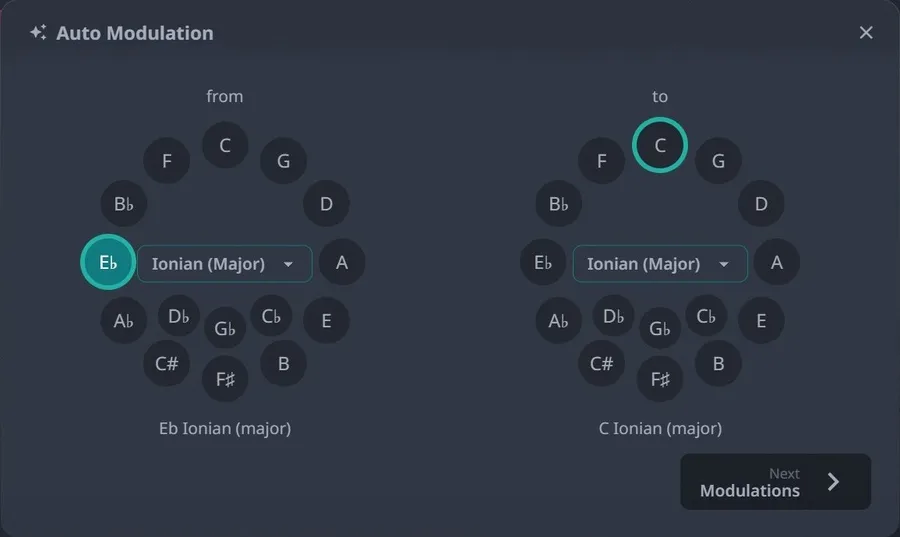The height and width of the screenshot is (537, 900).
Task: Select D in the 'to' key circle
Action: (x=761, y=204)
